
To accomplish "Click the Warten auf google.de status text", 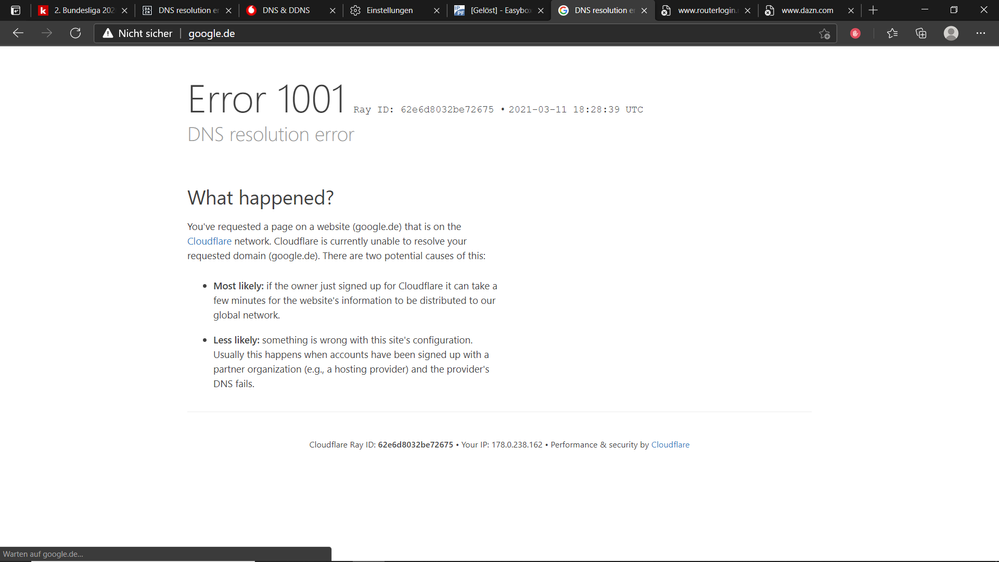I will (x=43, y=554).
